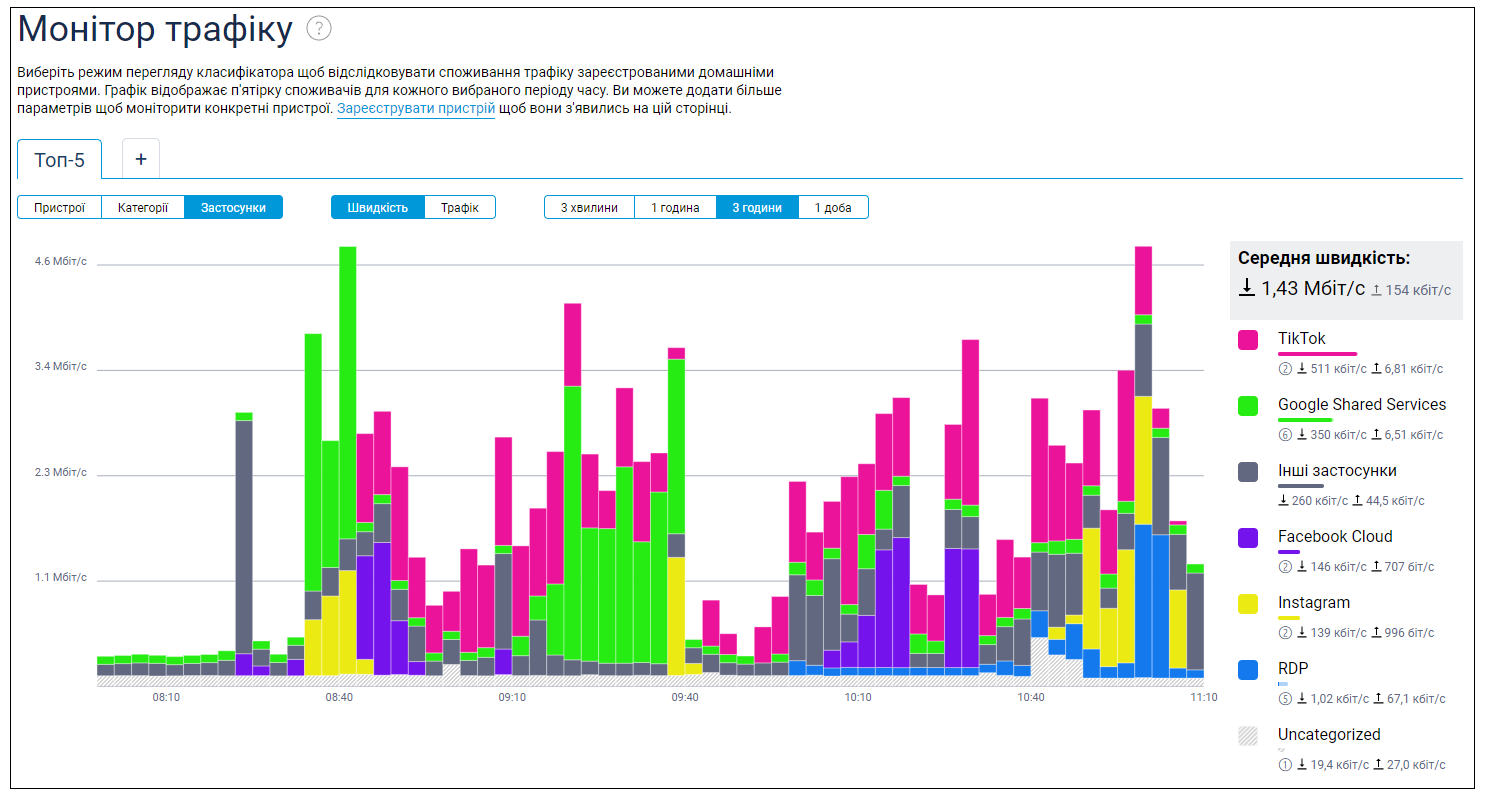The image size is (1485, 794).
Task: Click Instagram's device count icon
Action: tap(1285, 633)
